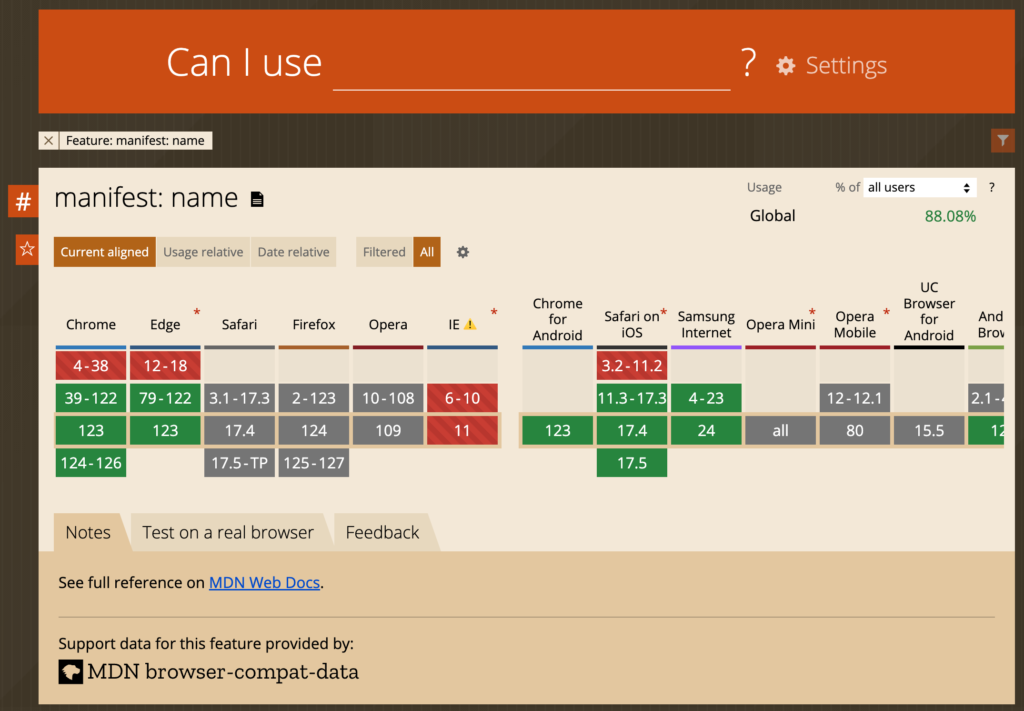The height and width of the screenshot is (711, 1024).
Task: Click the usage help question mark
Action: [991, 187]
